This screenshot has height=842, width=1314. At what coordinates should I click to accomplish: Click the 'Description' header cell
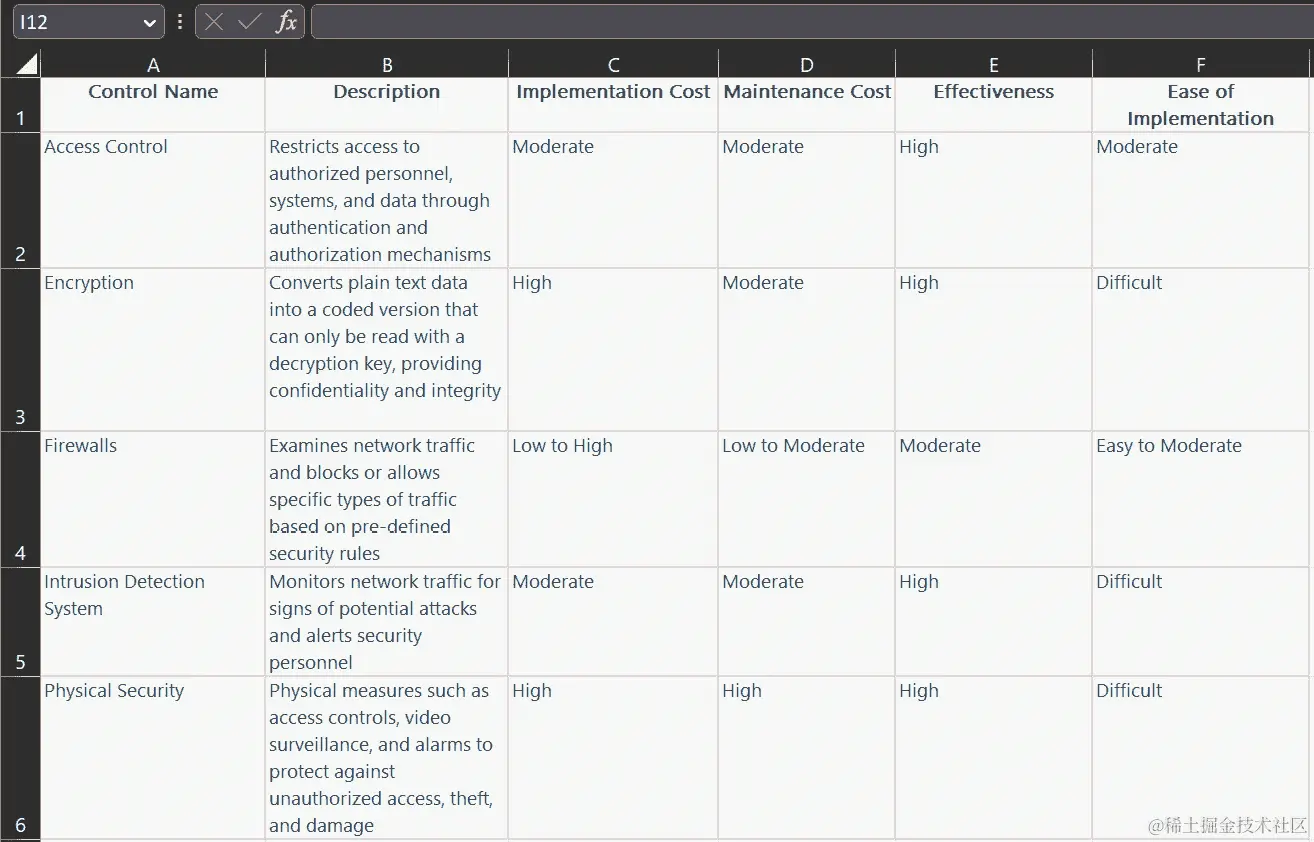pos(387,105)
